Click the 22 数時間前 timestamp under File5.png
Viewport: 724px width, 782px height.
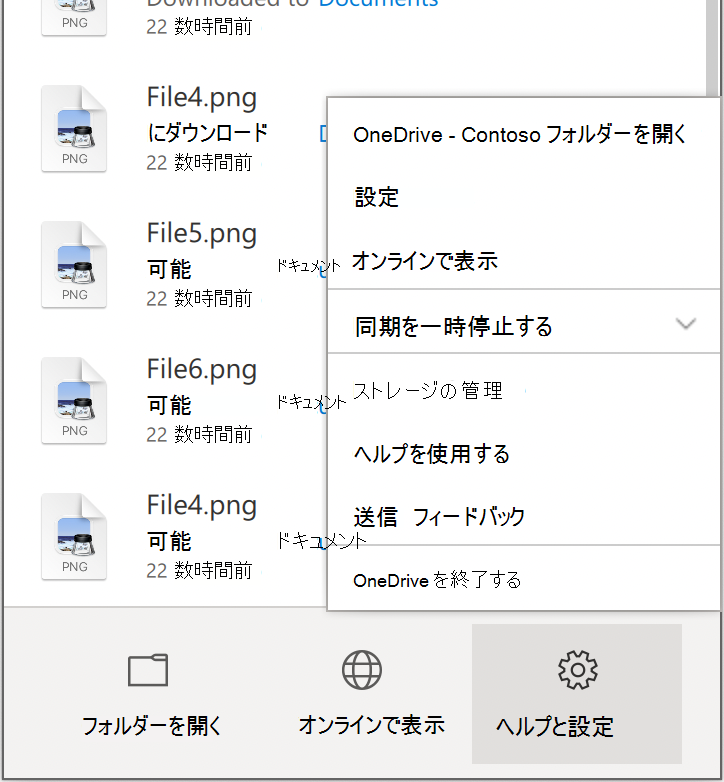click(x=199, y=299)
